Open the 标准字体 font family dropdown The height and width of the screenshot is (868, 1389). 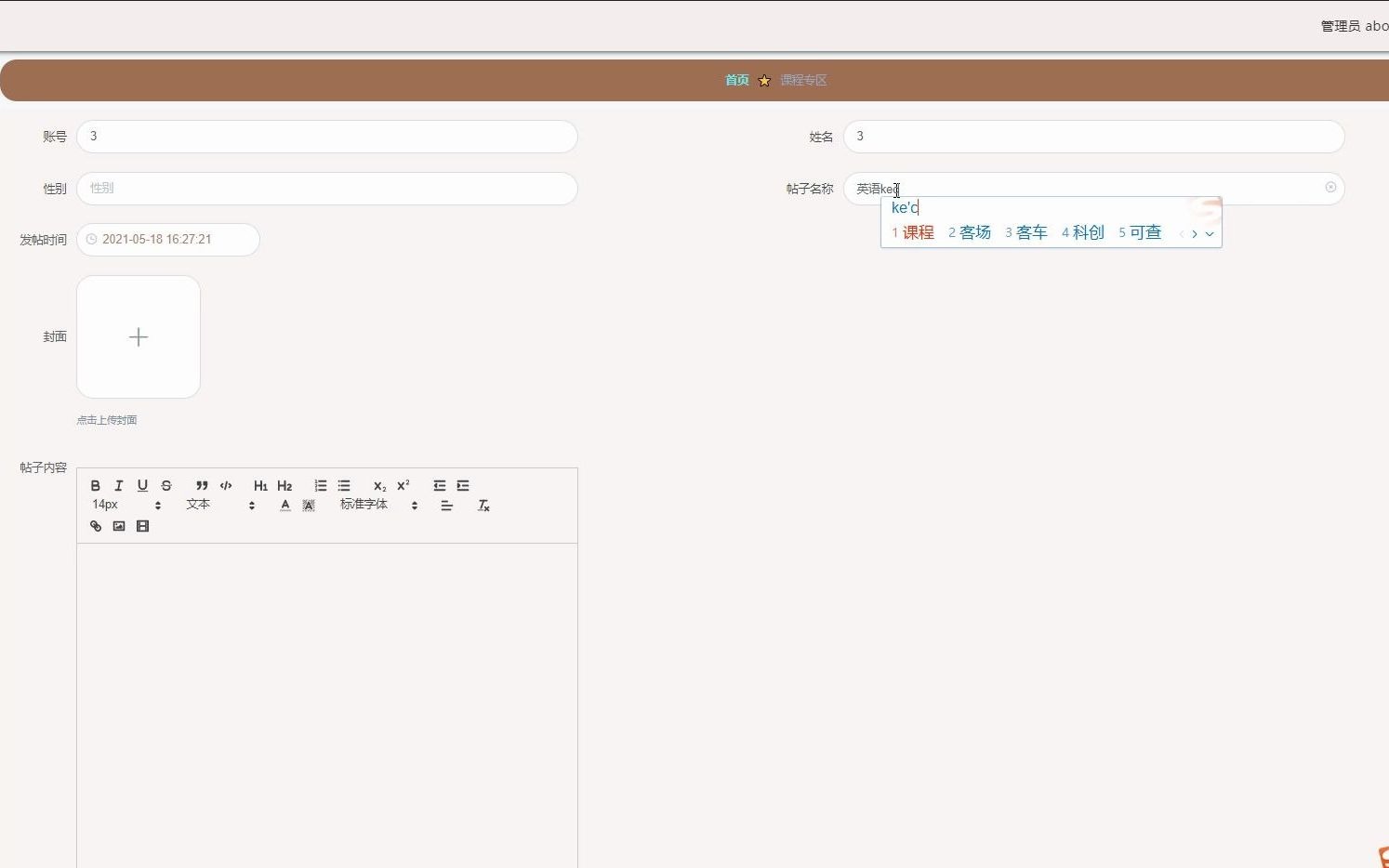pyautogui.click(x=378, y=505)
